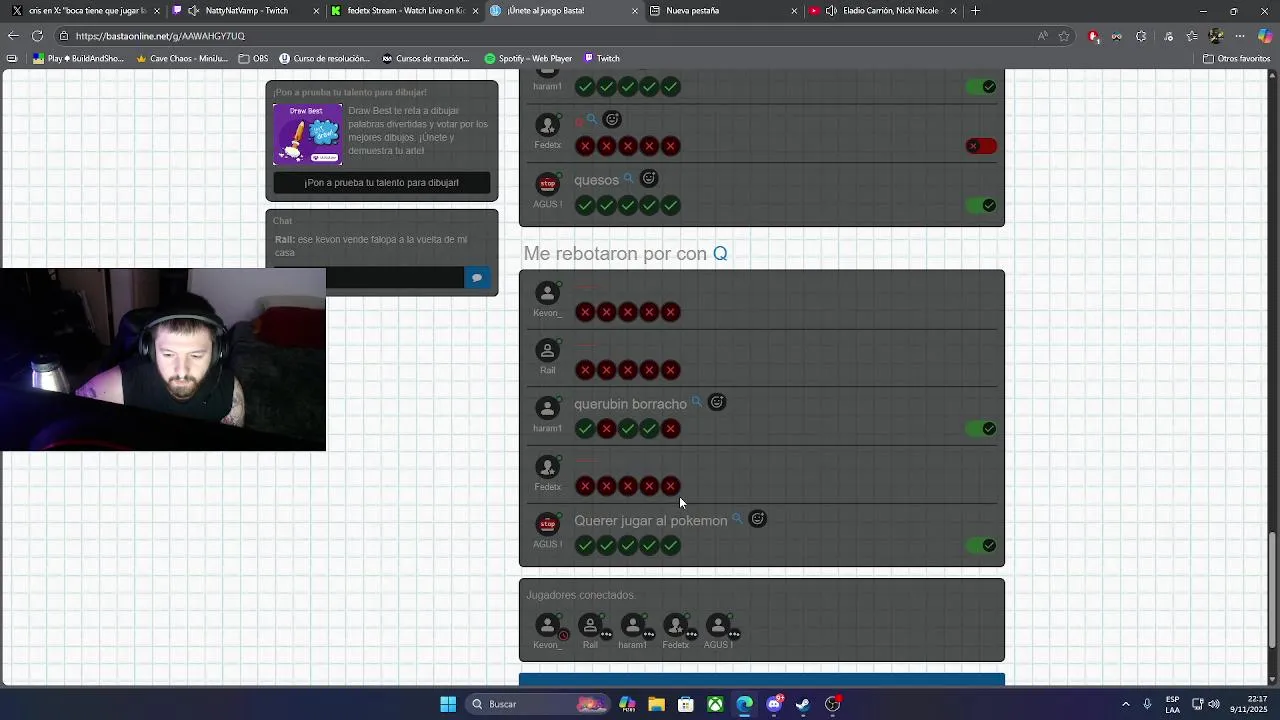Open Steam from taskbar
The image size is (1280, 720).
803,704
